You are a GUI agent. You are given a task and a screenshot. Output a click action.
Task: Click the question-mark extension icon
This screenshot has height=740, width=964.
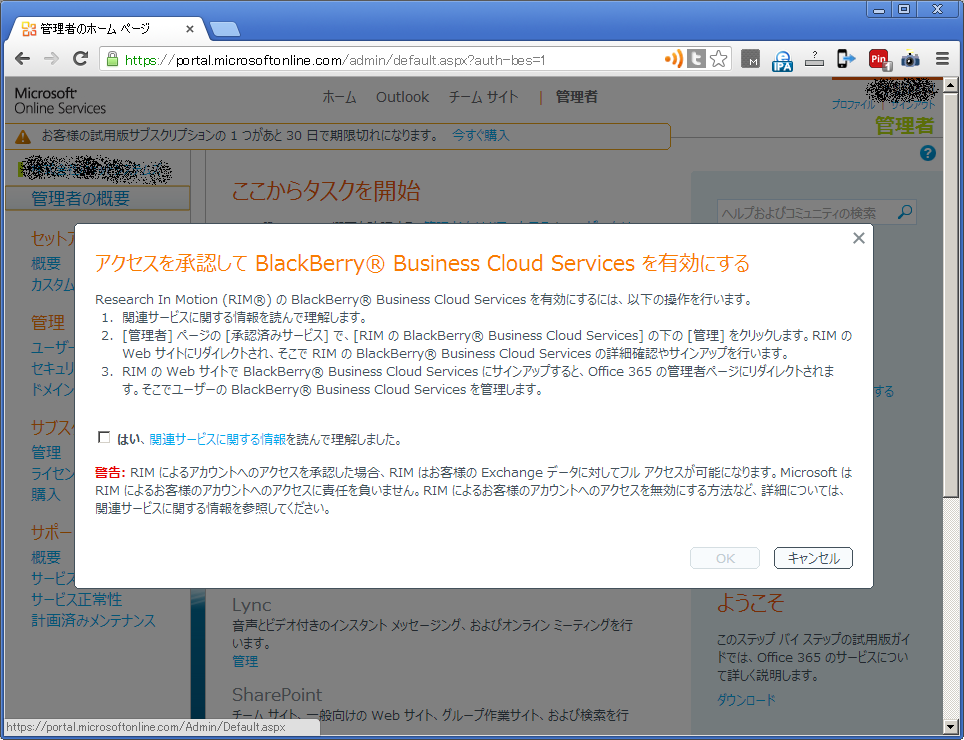(814, 59)
